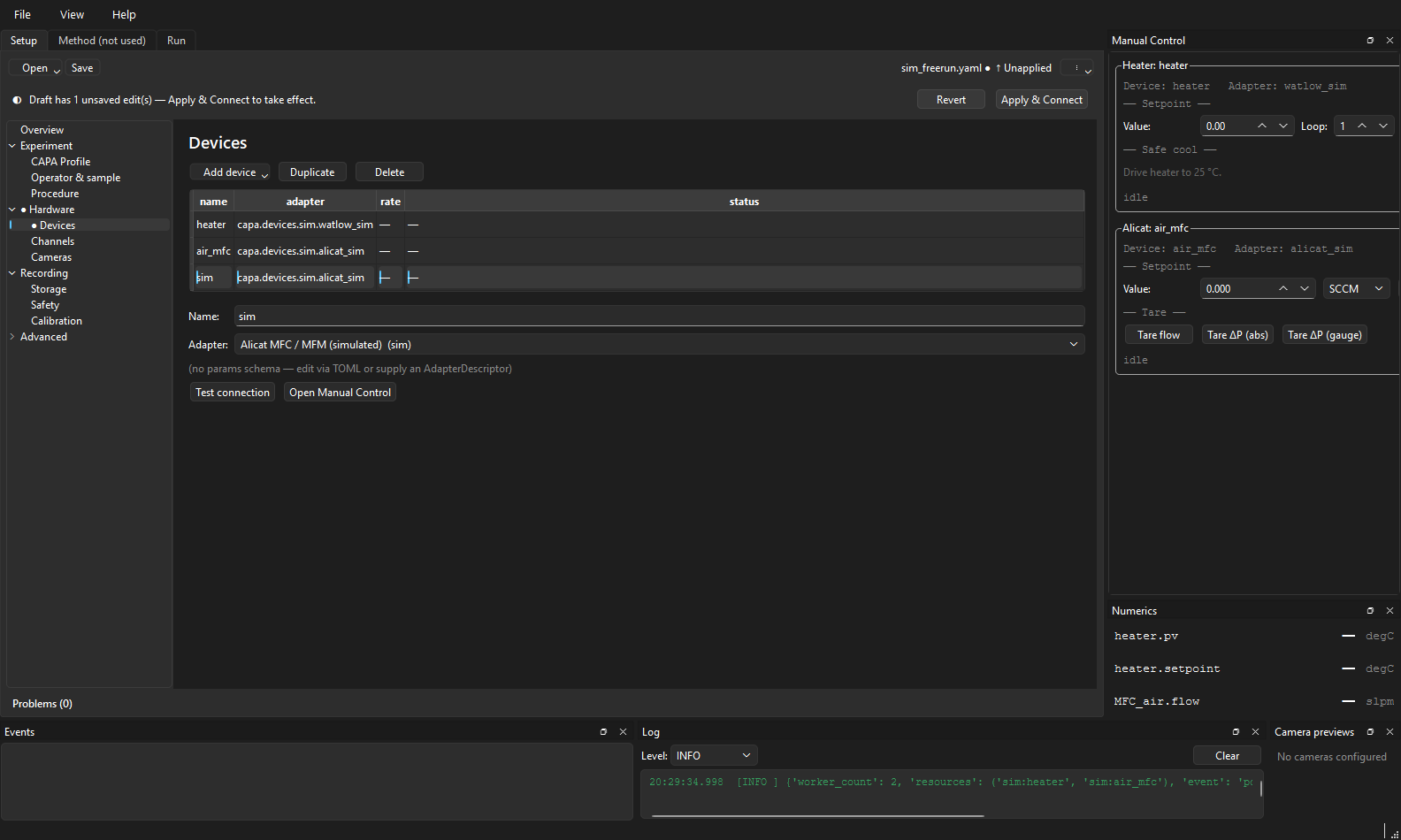Viewport: 1401px width, 840px height.
Task: Select Safety under Recording
Action: pos(45,305)
